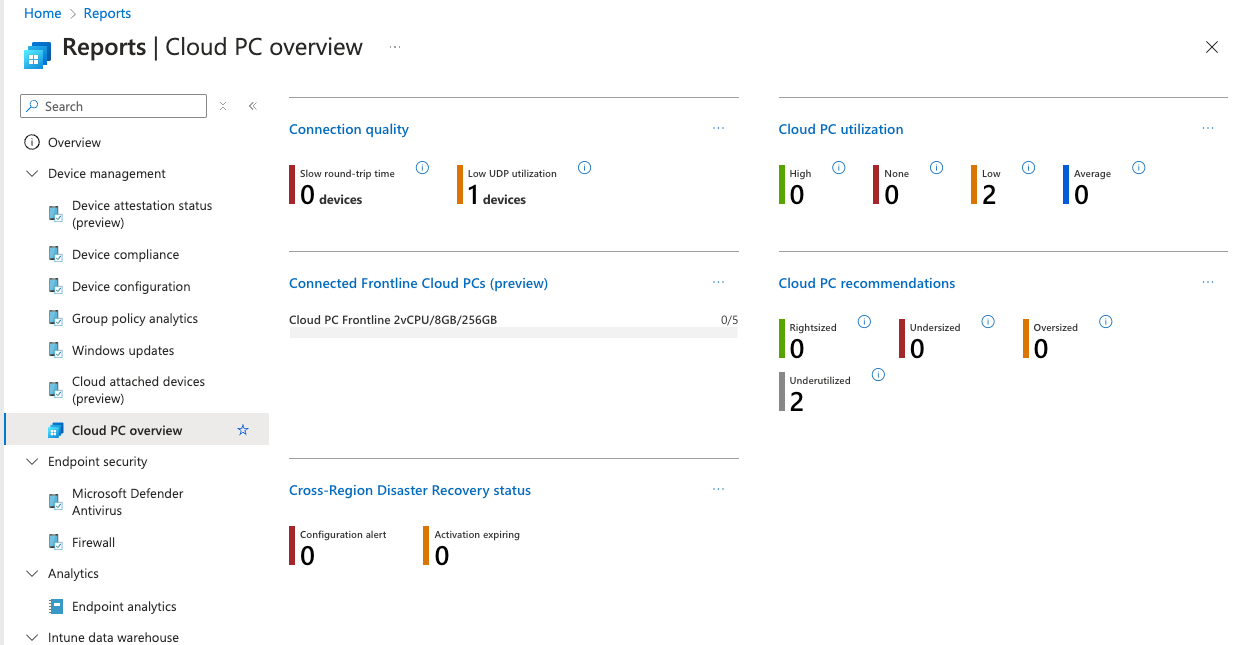
Task: Open Connected Frontline Cloud PCs more options
Action: pyautogui.click(x=718, y=282)
